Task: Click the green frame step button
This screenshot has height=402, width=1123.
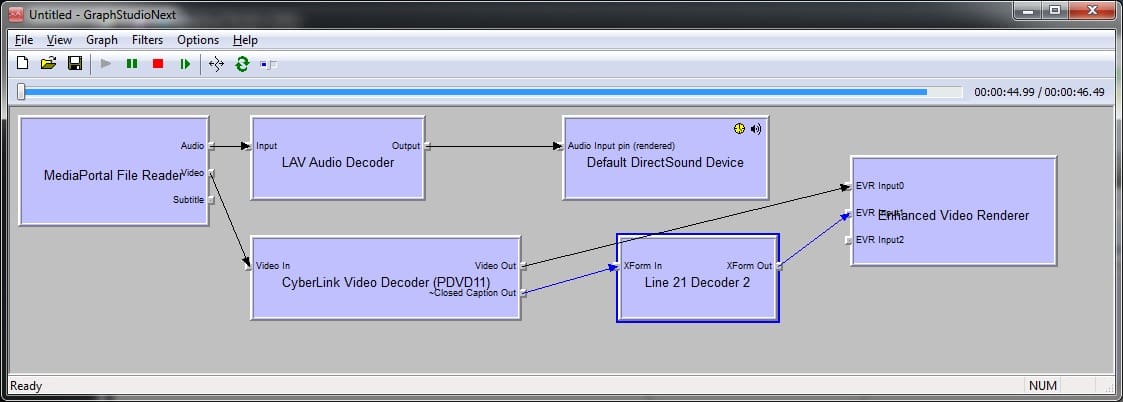Action: pyautogui.click(x=185, y=64)
